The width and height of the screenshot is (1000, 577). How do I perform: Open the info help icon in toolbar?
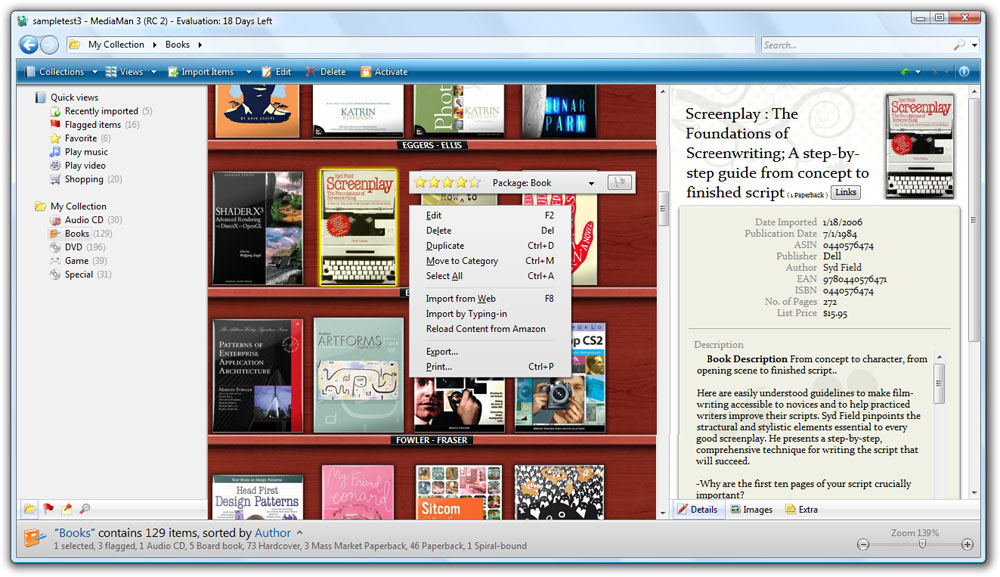pos(964,71)
